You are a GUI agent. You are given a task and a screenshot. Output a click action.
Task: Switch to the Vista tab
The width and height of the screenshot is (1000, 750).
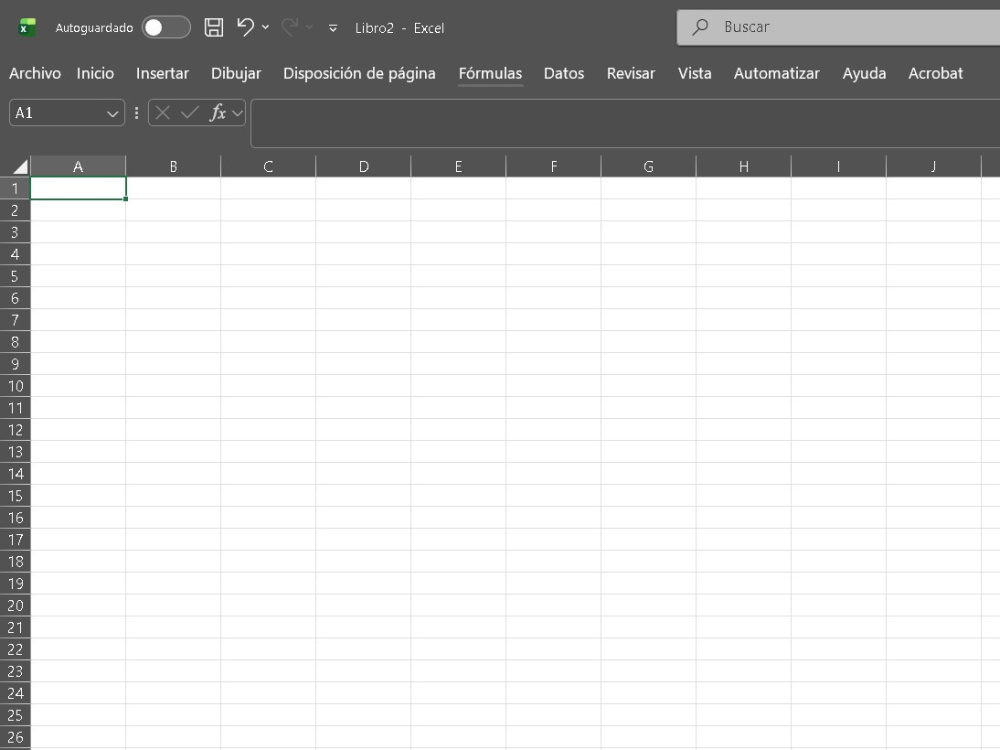tap(695, 73)
